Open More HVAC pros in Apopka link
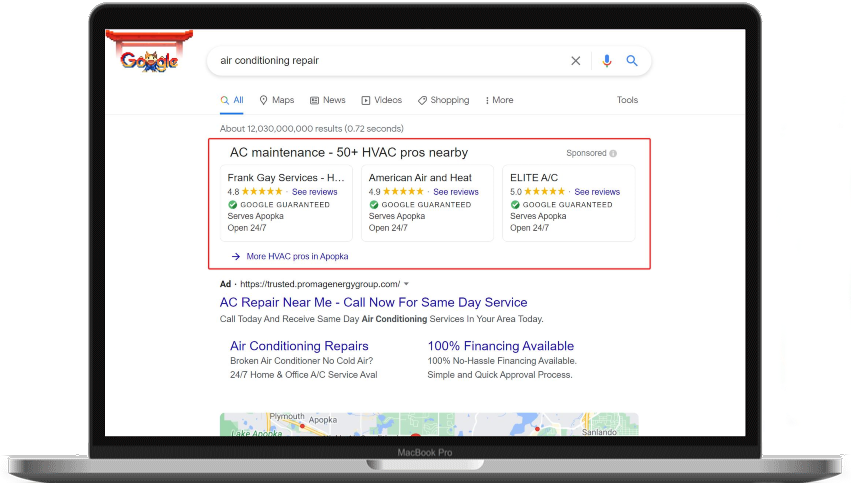Image resolution: width=851 pixels, height=483 pixels. coord(297,256)
